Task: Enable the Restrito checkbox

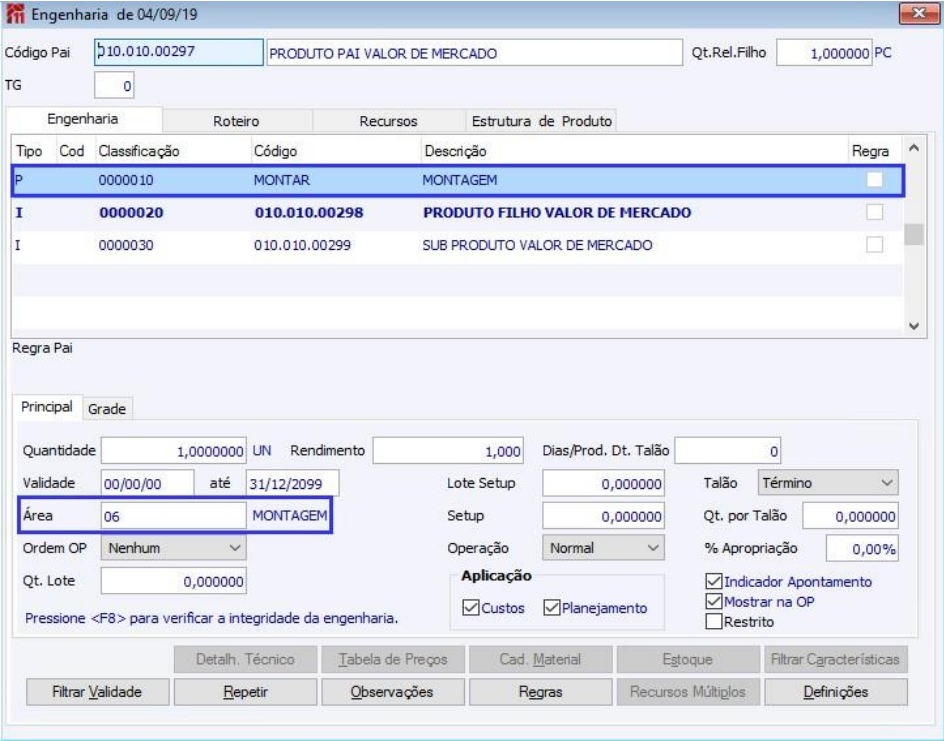Action: [x=714, y=621]
